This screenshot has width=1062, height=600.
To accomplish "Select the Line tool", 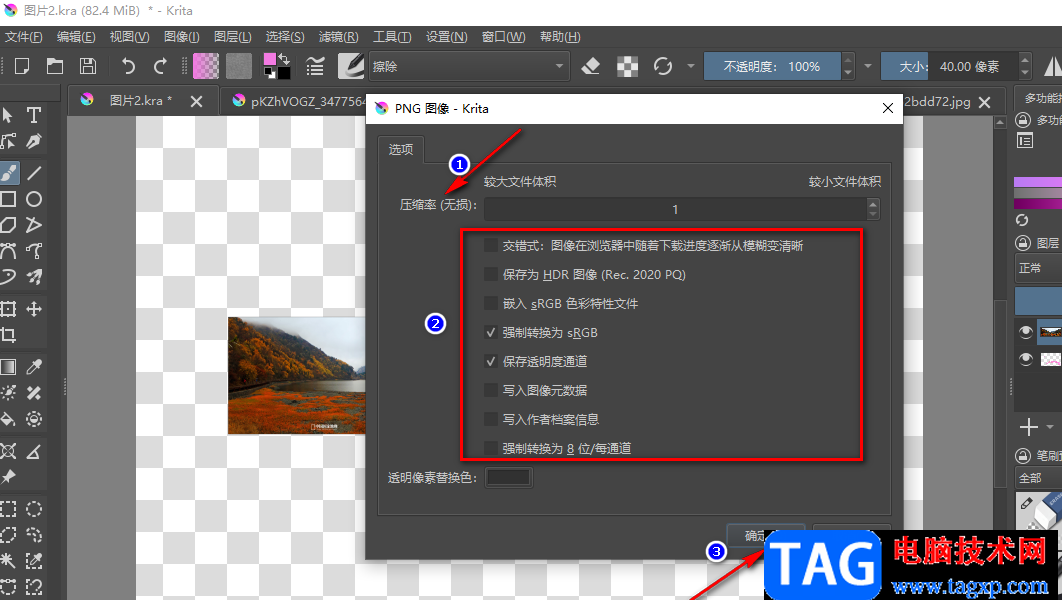I will click(x=33, y=173).
